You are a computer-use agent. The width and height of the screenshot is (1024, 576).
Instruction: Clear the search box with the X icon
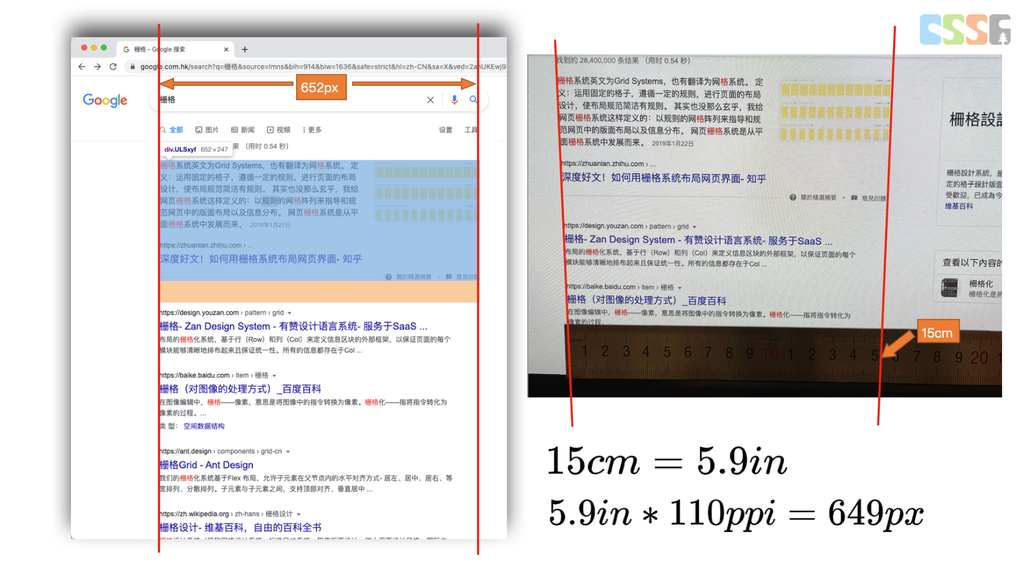point(431,100)
